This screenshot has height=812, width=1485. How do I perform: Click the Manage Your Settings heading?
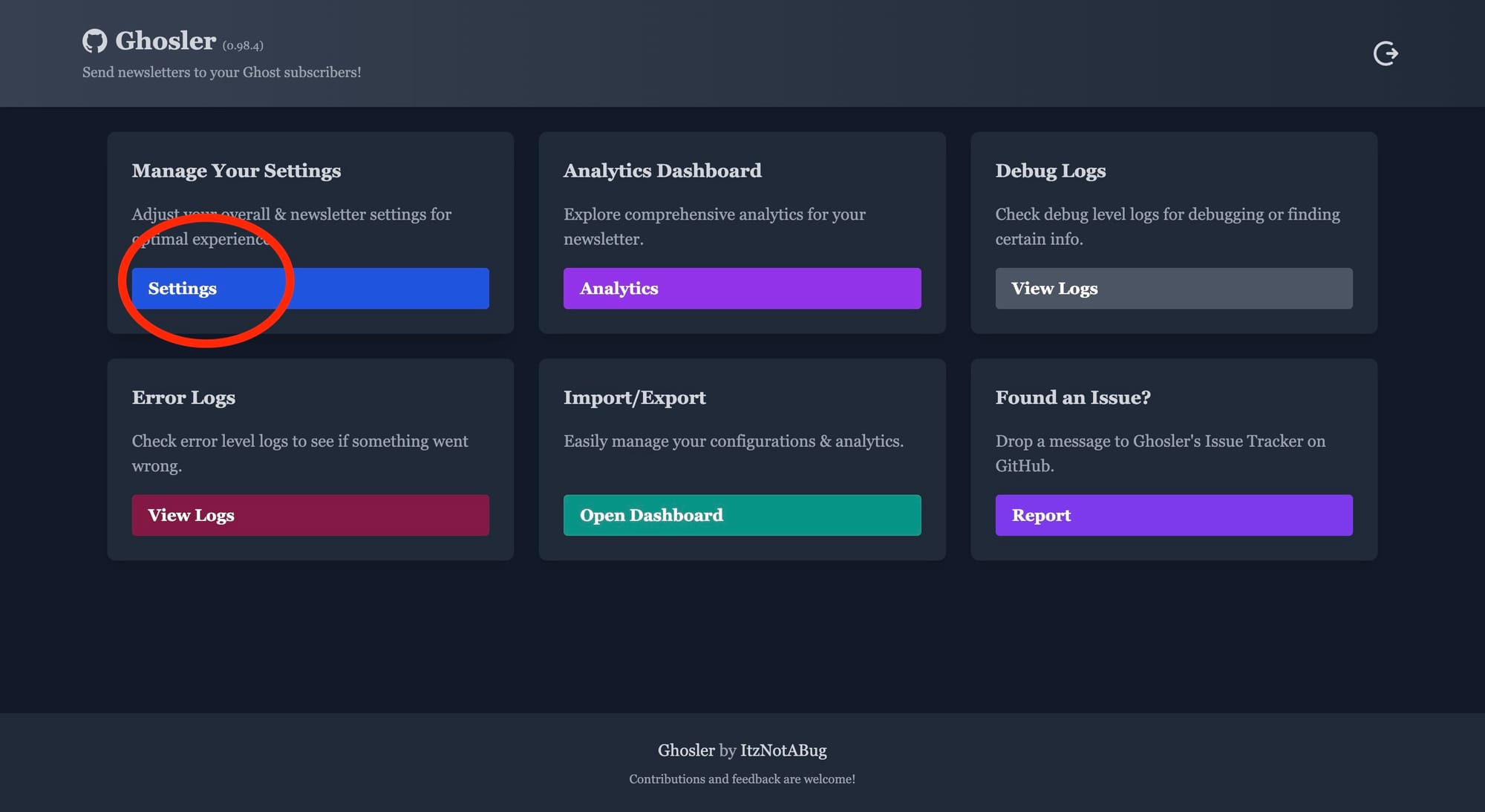[x=236, y=171]
